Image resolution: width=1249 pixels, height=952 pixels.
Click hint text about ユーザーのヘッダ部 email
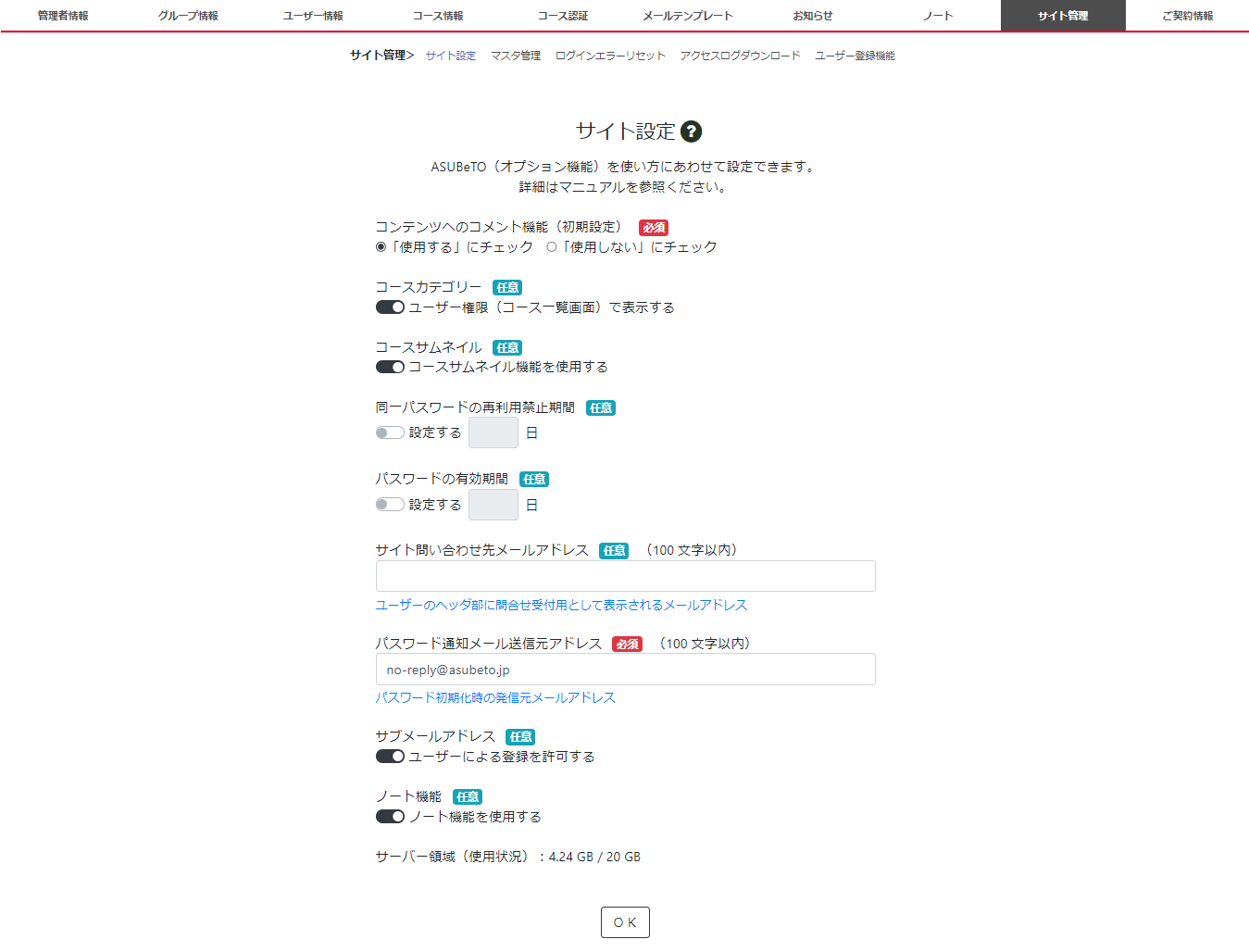(561, 605)
